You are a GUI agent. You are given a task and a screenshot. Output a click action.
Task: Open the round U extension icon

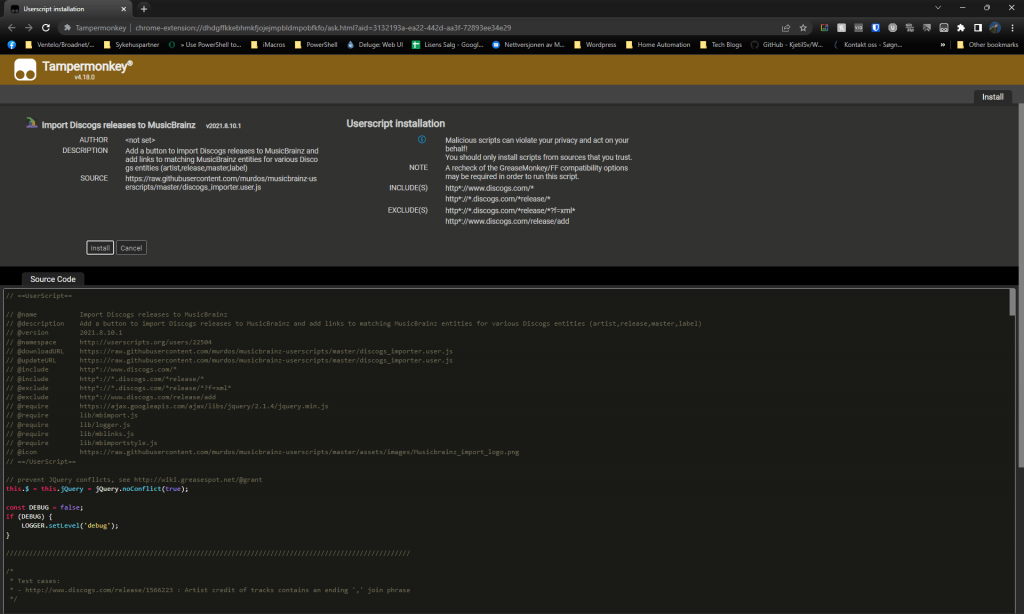(x=893, y=27)
